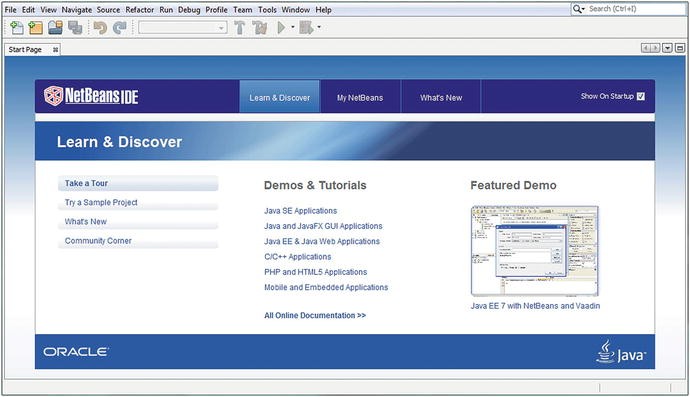Click the Java logo
This screenshot has height=397, width=690.
pyautogui.click(x=621, y=352)
